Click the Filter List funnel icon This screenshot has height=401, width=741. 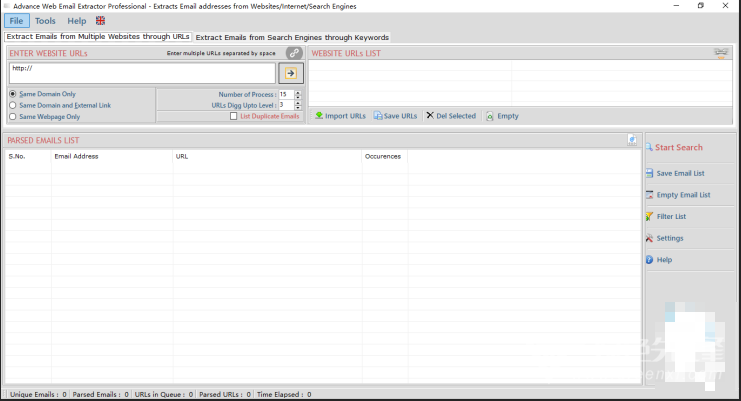(x=649, y=216)
